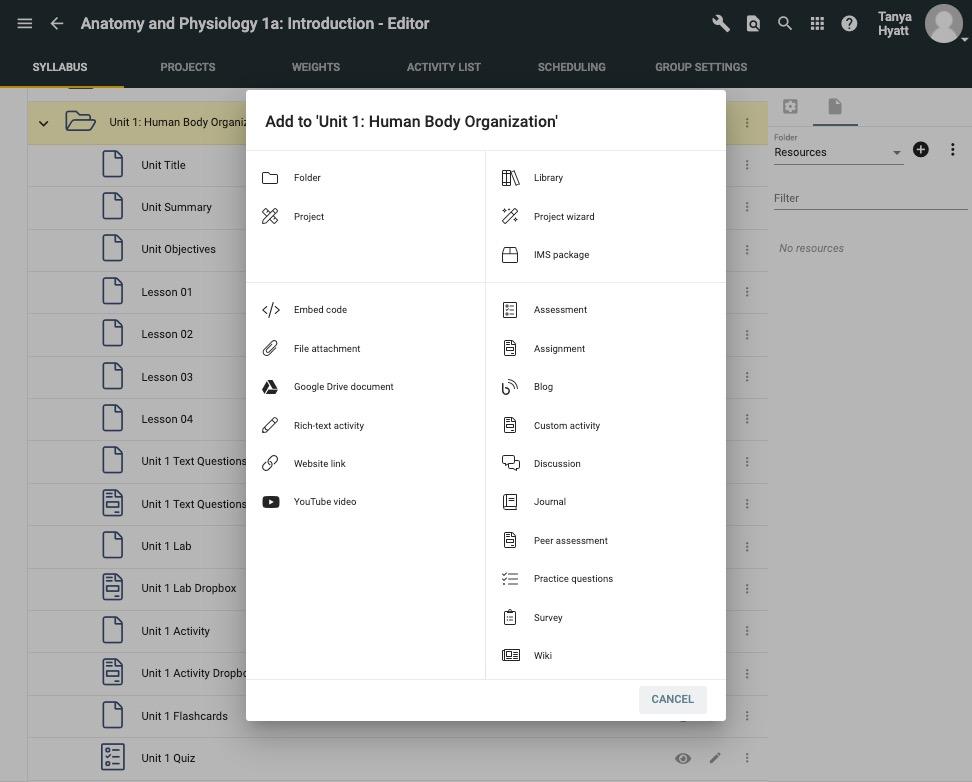Select Google Drive document option

[x=343, y=387]
